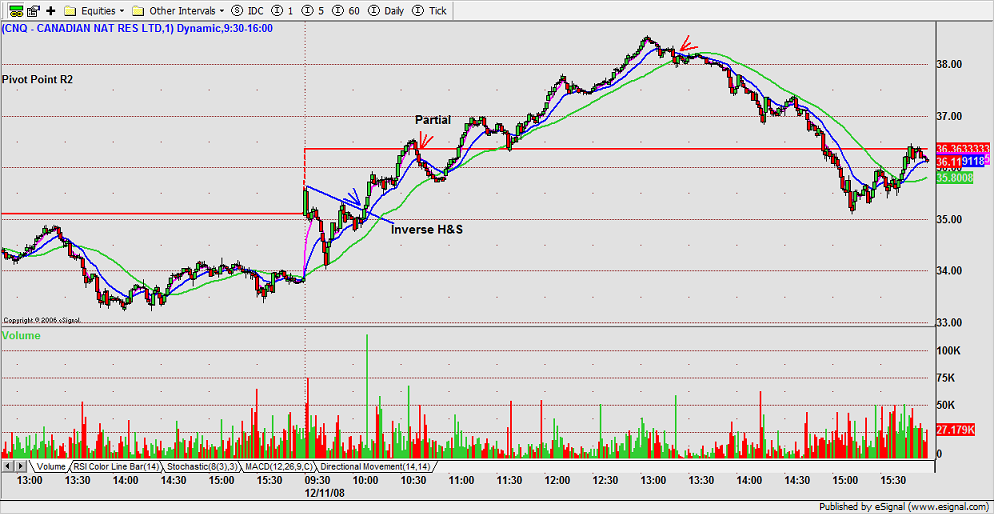The height and width of the screenshot is (514, 994).
Task: Open the Equities folder dropdown
Action: click(94, 11)
